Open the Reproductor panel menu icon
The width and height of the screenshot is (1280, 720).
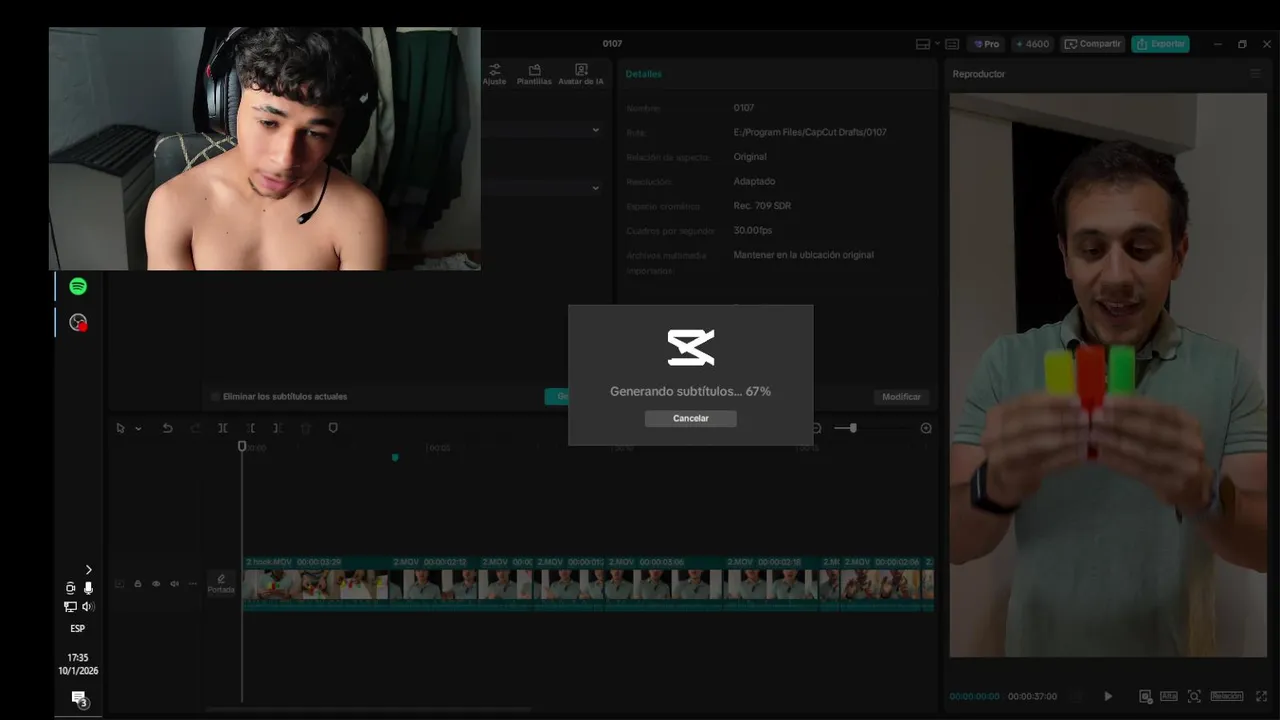1255,73
